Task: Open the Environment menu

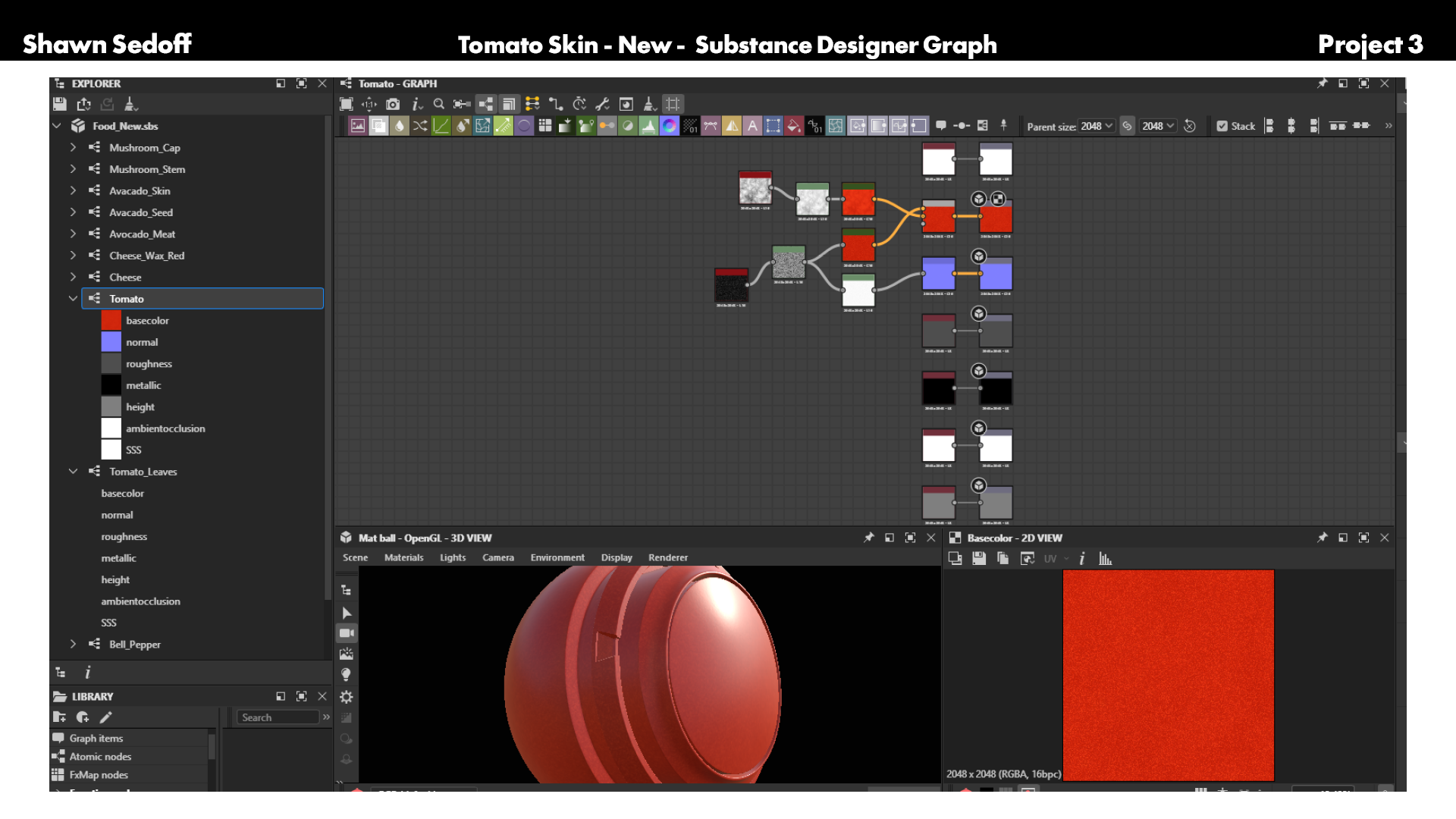Action: (557, 557)
